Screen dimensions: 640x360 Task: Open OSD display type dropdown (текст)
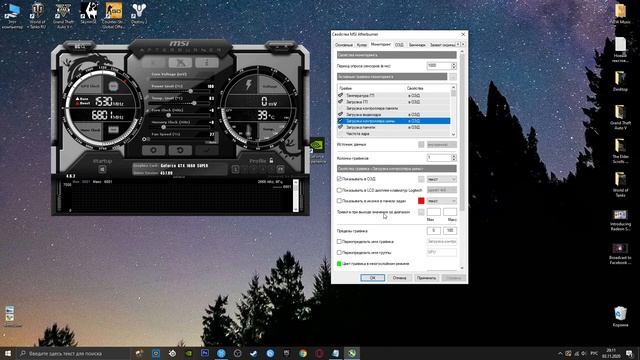[x=442, y=179]
